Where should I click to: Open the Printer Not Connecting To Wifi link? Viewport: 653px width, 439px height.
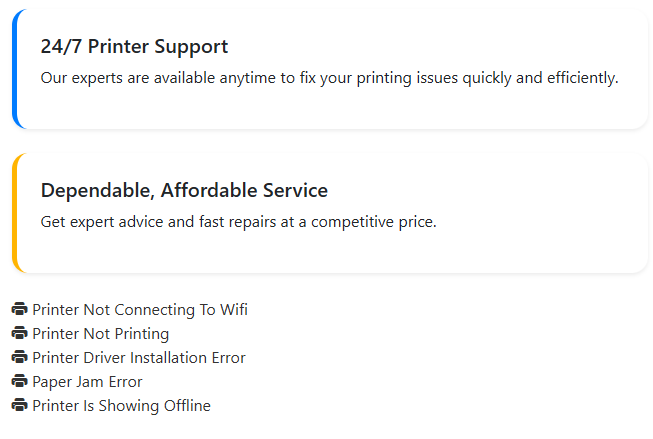coord(139,310)
